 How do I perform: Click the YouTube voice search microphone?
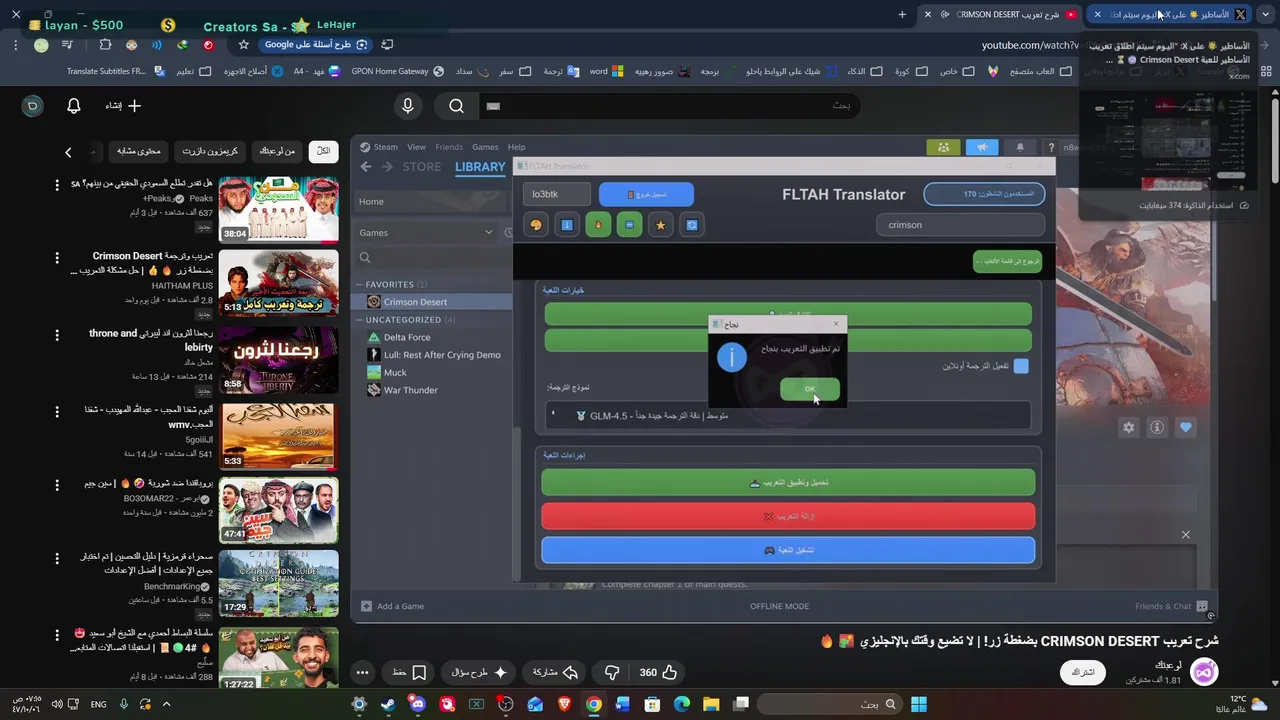(407, 106)
